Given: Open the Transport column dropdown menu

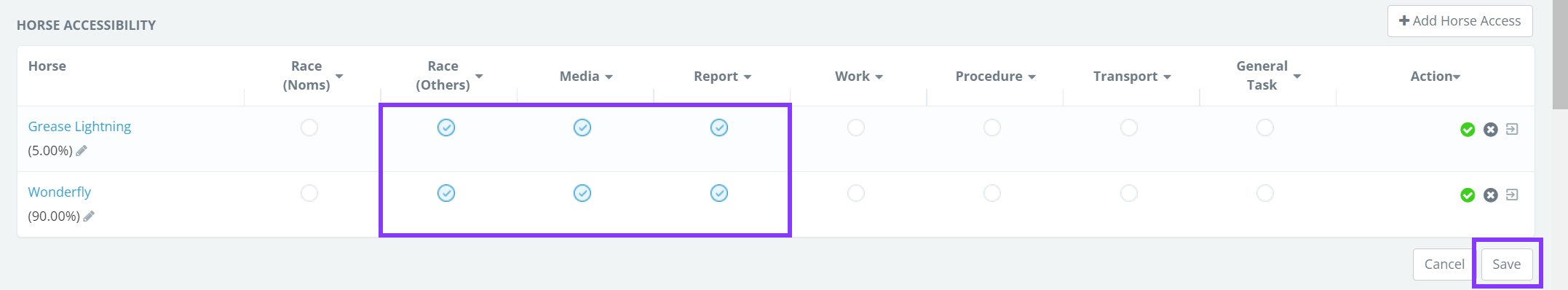Looking at the screenshot, I should coord(1167,77).
